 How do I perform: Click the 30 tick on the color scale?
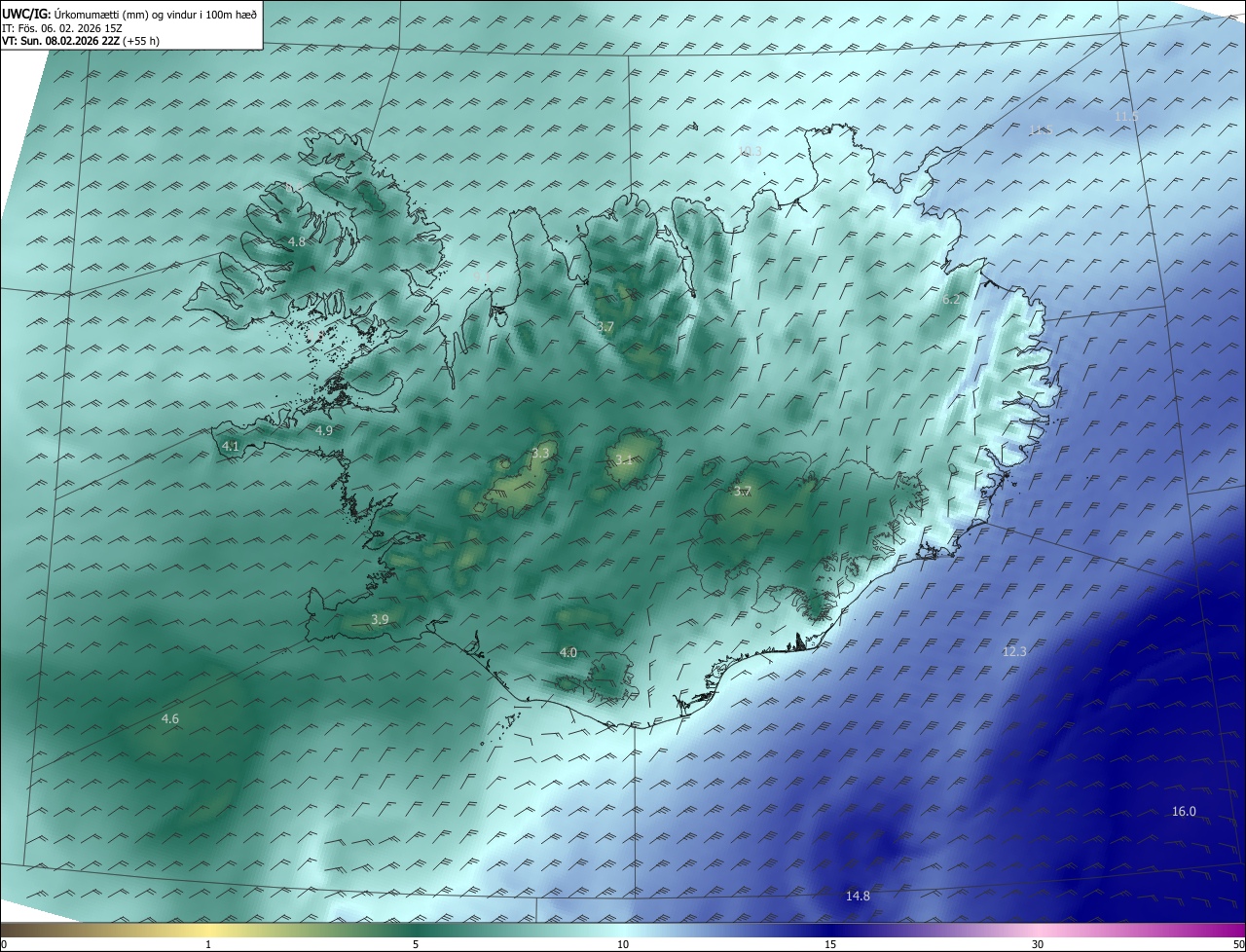[1038, 944]
